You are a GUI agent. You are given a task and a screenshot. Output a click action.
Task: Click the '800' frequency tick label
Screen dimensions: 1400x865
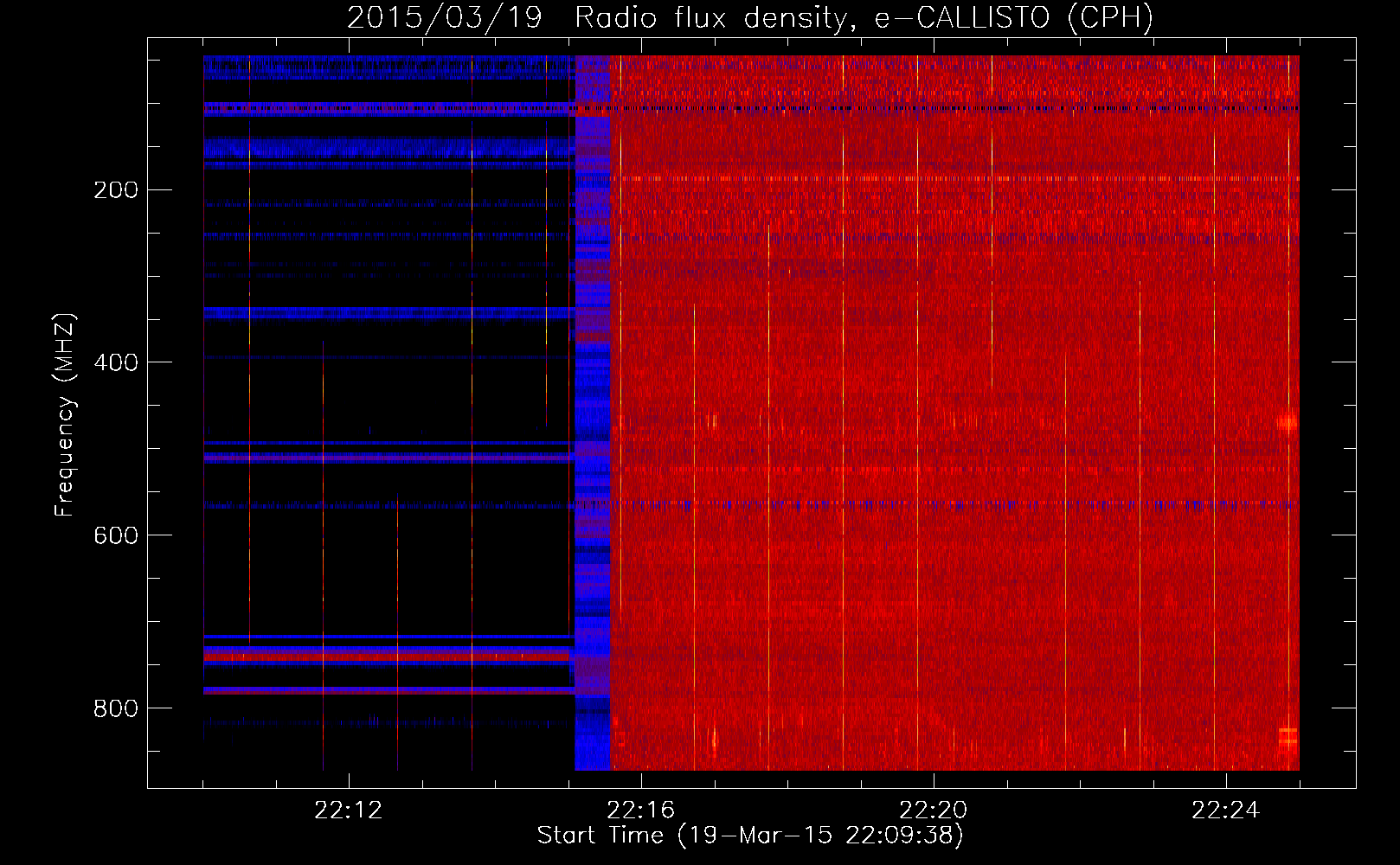pyautogui.click(x=116, y=709)
